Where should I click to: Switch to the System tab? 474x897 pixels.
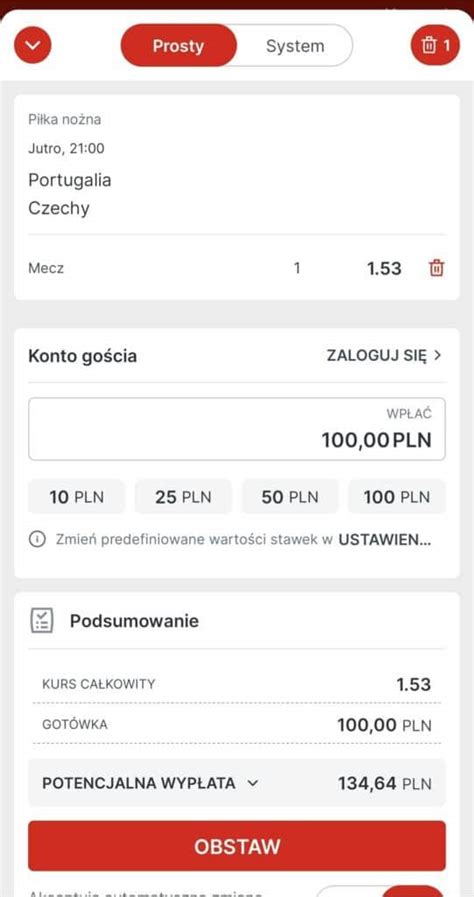(295, 46)
